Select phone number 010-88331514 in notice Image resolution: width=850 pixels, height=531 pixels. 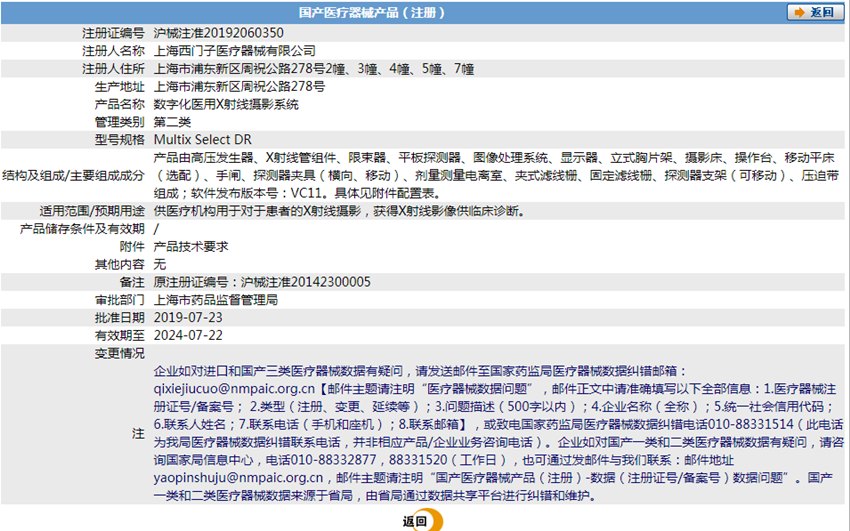(751, 425)
